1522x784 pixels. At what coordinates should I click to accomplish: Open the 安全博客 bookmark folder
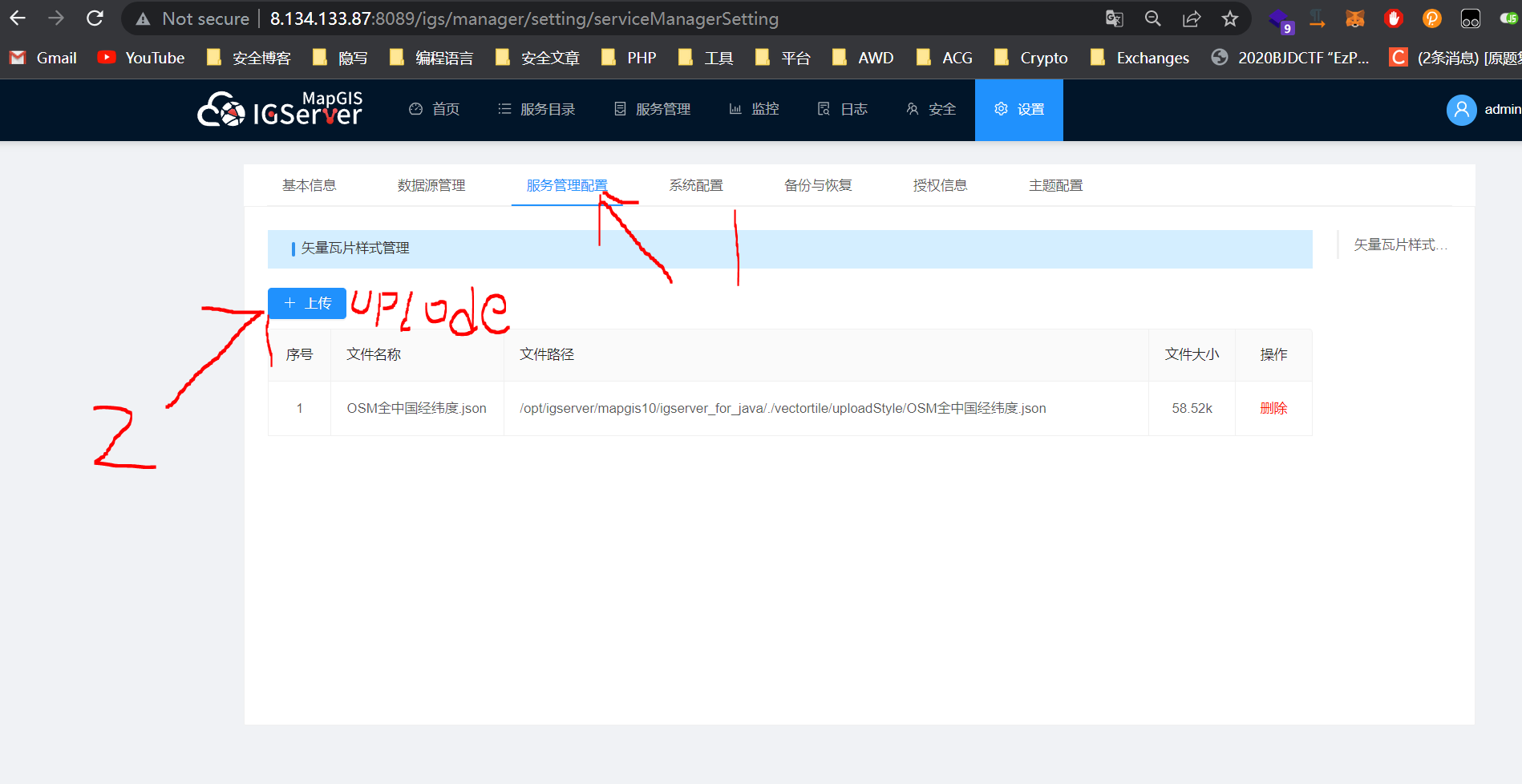(249, 58)
